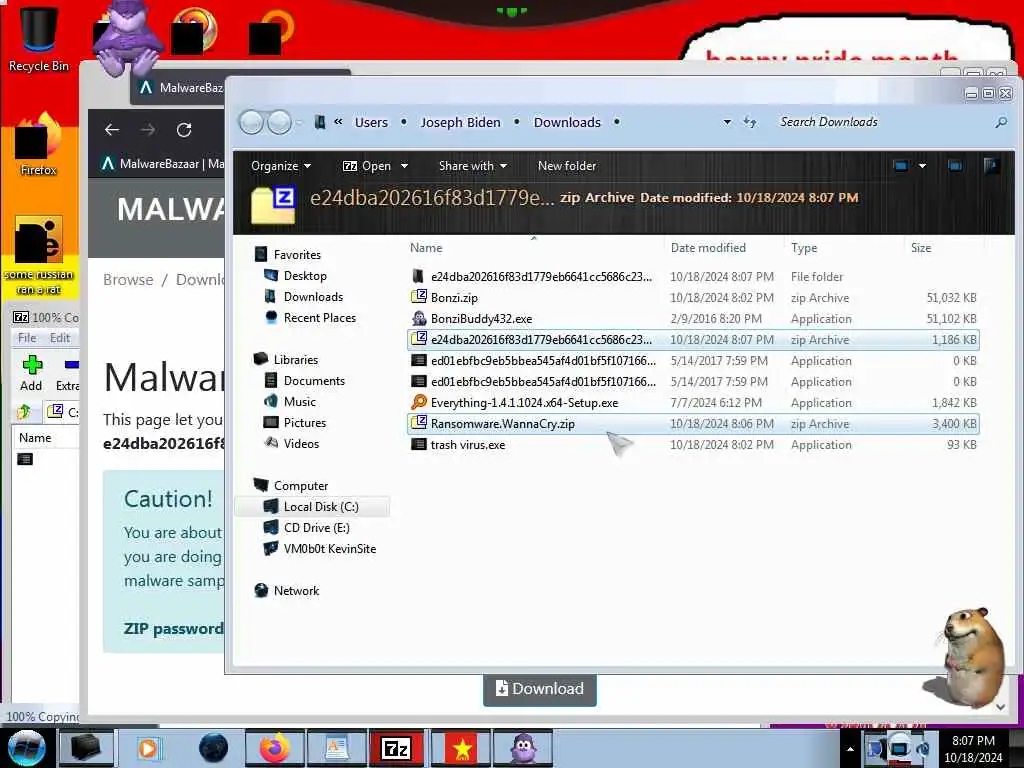Click the Browse breadcrumb link on MalwareBazaar
The height and width of the screenshot is (768, 1024).
coord(128,280)
